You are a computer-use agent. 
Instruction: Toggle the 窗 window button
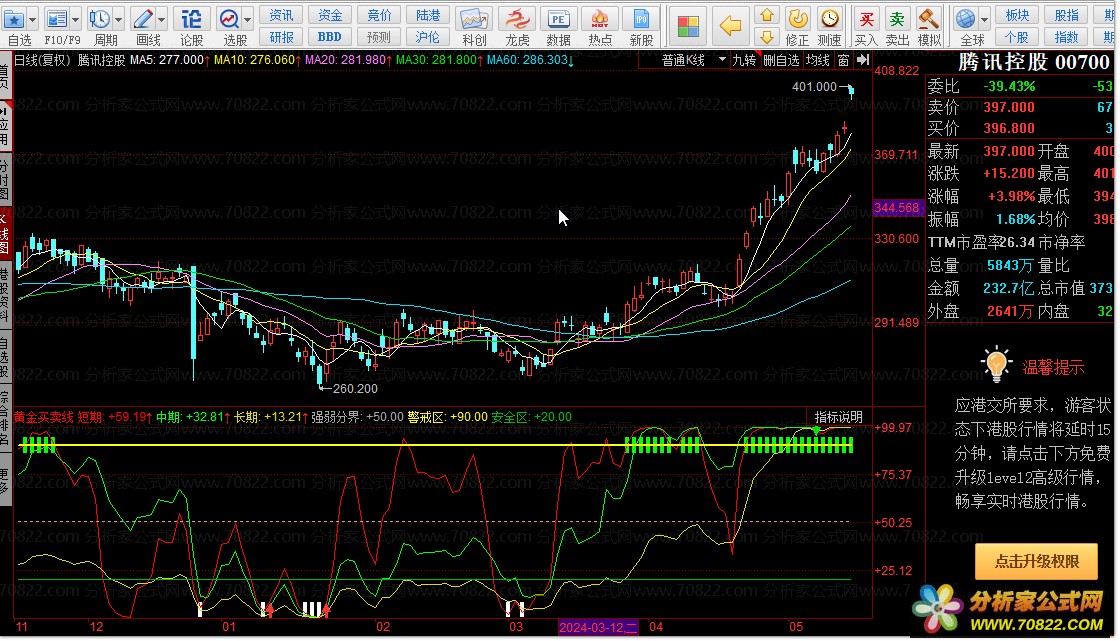coord(843,60)
